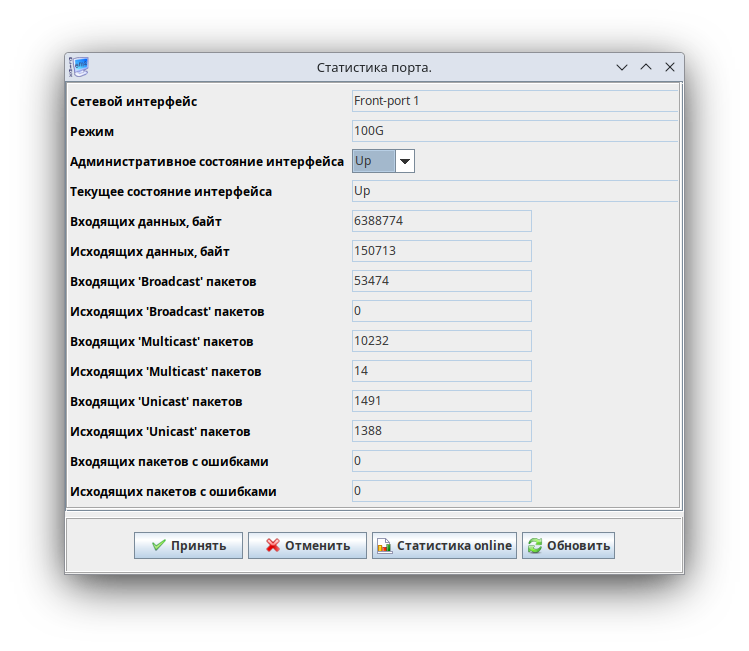Maximize the port statistics window

pyautogui.click(x=646, y=67)
